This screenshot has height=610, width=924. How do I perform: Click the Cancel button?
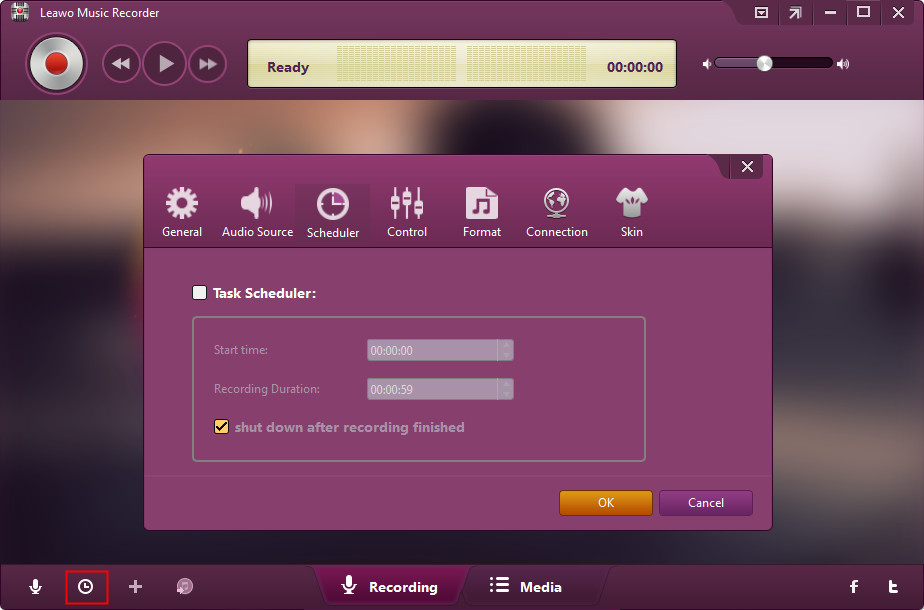click(x=706, y=503)
